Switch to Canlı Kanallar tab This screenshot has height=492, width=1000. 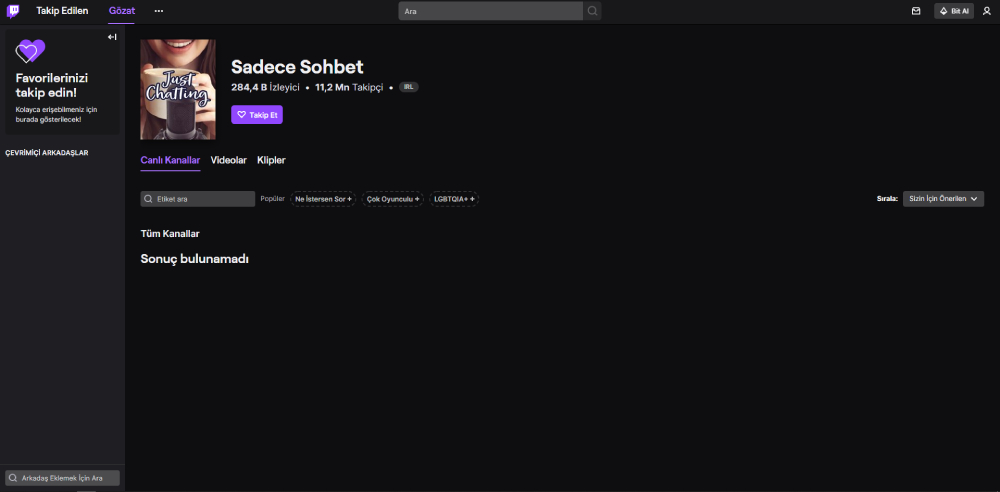click(x=170, y=160)
